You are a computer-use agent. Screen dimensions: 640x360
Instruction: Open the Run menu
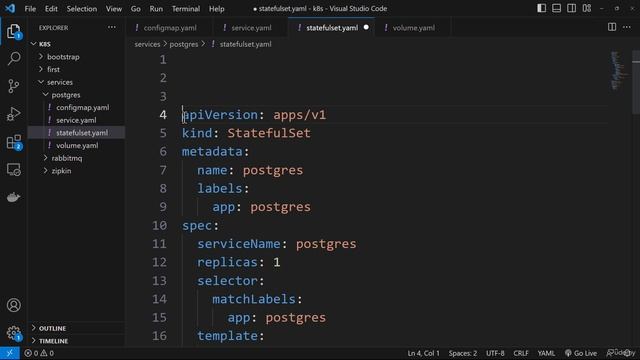[156, 9]
